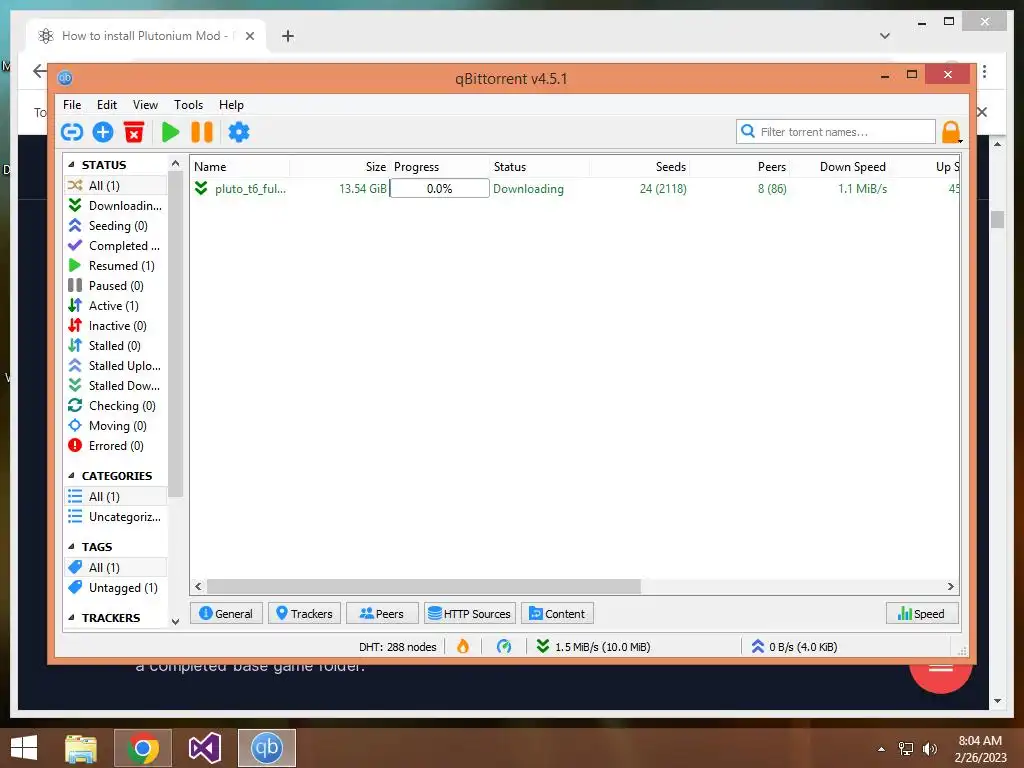1024x768 pixels.
Task: Open the Windows Start button
Action: (x=24, y=748)
